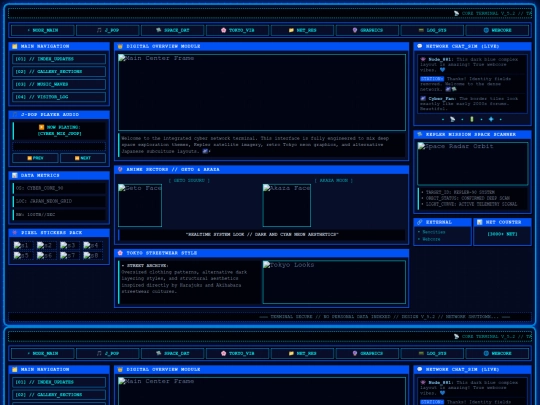Click the [3690+ NET] counter value
The image size is (540, 405).
pyautogui.click(x=502, y=234)
